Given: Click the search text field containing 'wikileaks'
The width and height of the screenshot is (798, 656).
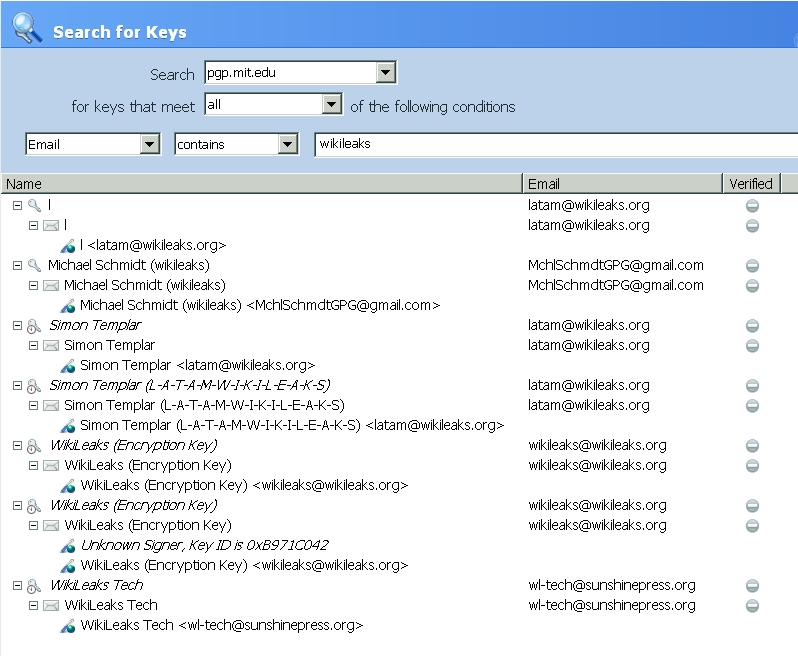Looking at the screenshot, I should click(556, 144).
